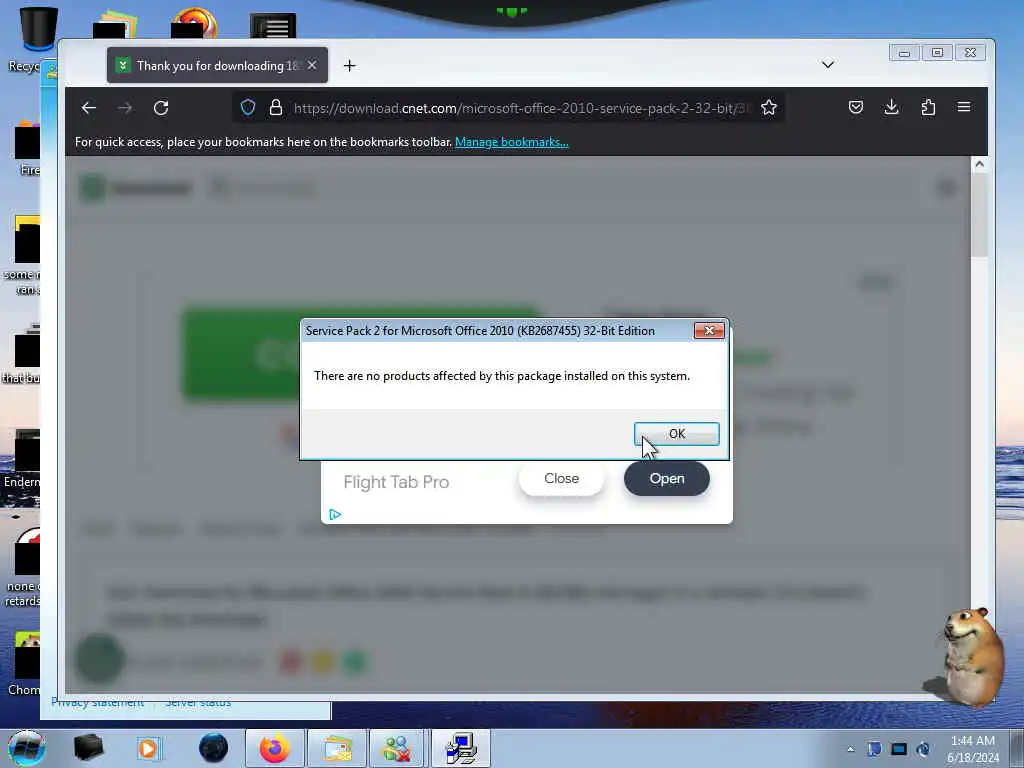Image resolution: width=1024 pixels, height=768 pixels.
Task: Open the tracking protection shield icon
Action: [248, 107]
